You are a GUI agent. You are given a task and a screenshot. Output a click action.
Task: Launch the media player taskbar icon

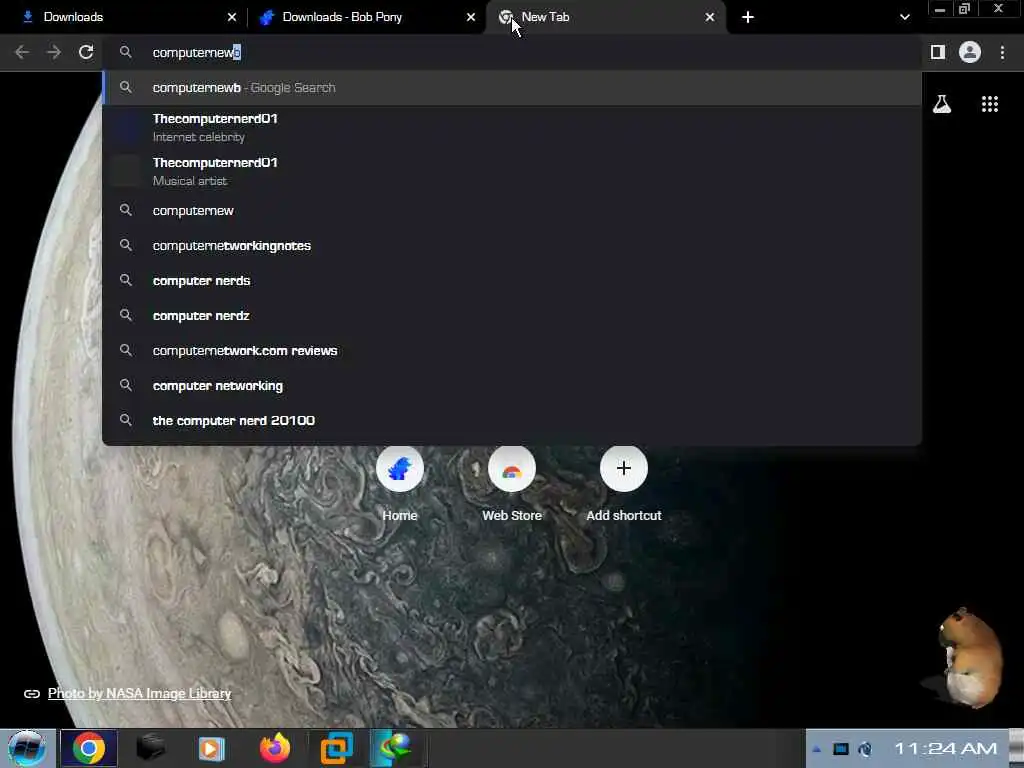[x=212, y=748]
